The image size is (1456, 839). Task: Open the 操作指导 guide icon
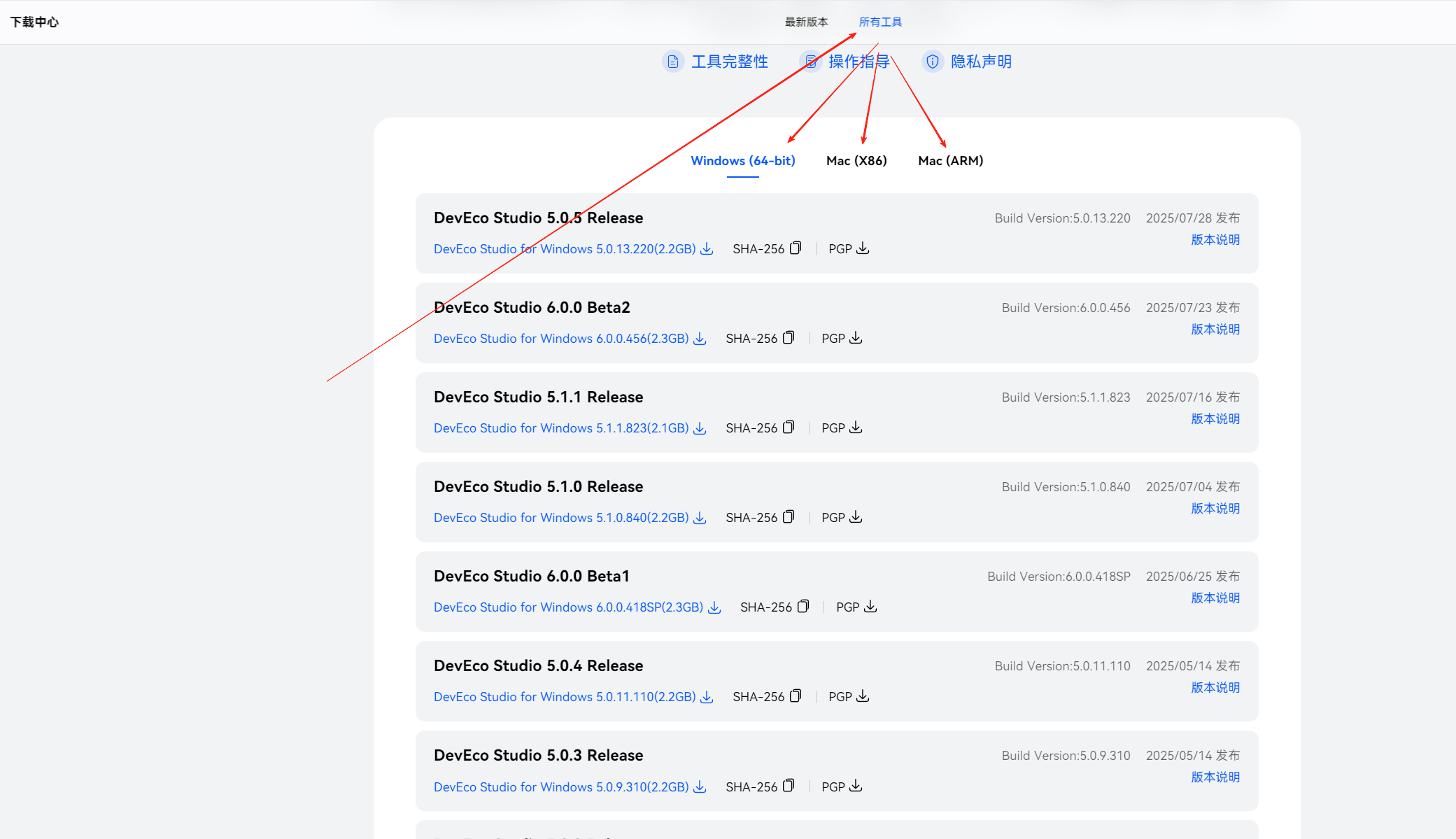pos(810,62)
